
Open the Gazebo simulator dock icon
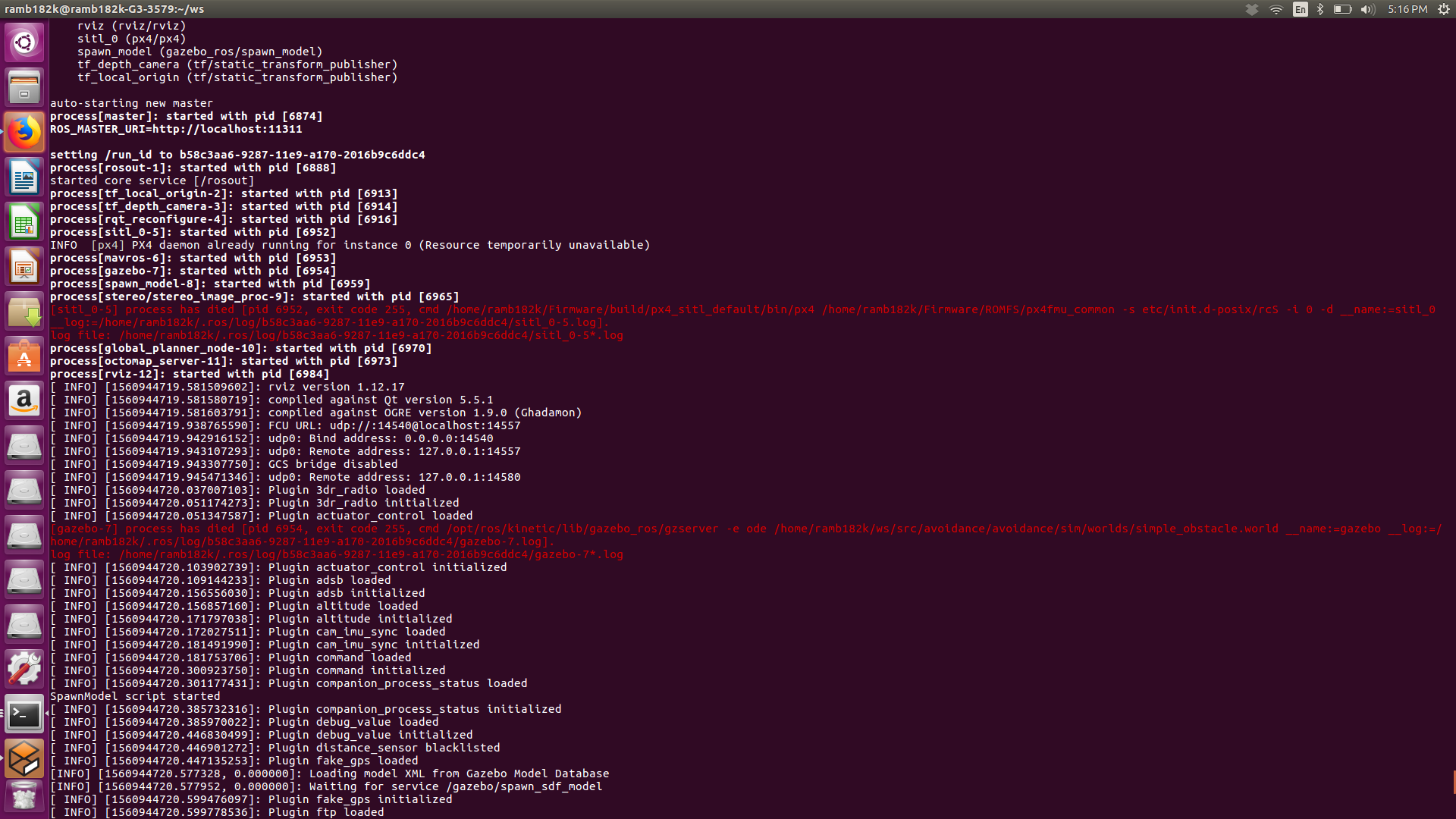(24, 758)
